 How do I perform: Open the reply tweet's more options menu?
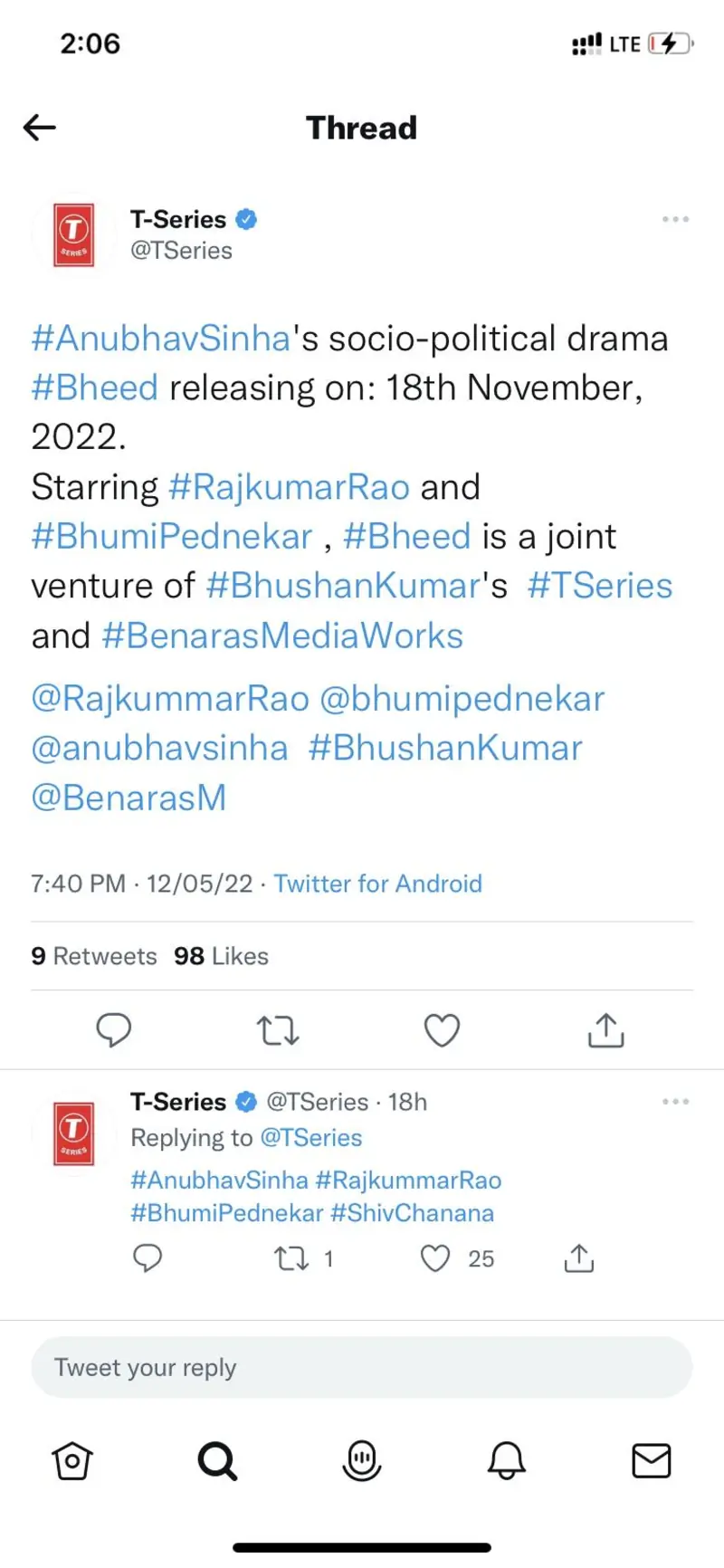[x=675, y=1102]
